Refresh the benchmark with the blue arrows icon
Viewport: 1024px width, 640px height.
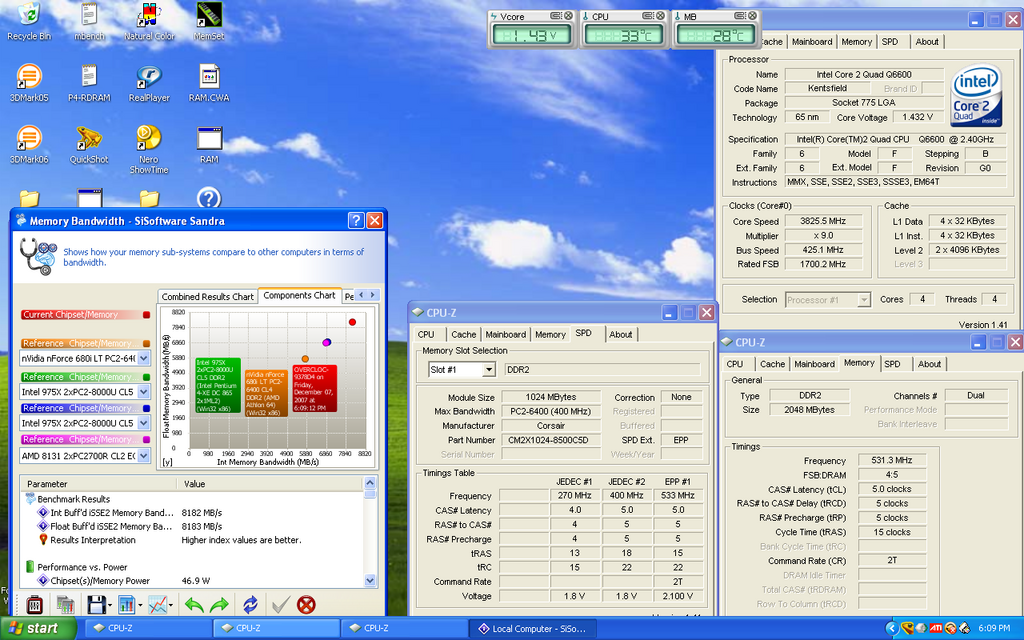coord(250,605)
